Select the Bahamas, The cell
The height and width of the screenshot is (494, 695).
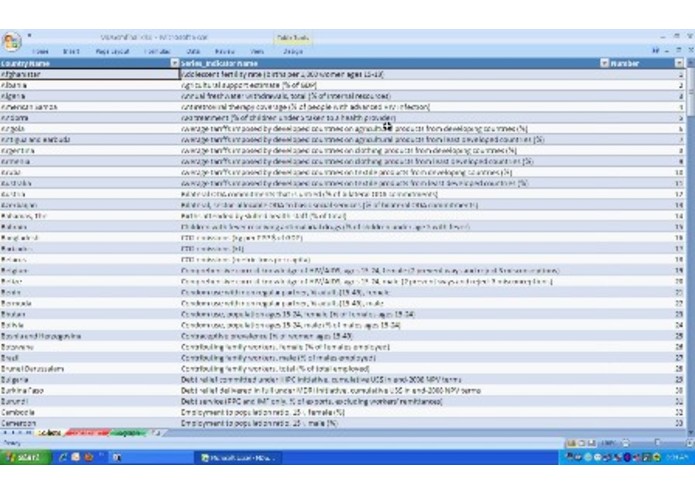pyautogui.click(x=90, y=216)
